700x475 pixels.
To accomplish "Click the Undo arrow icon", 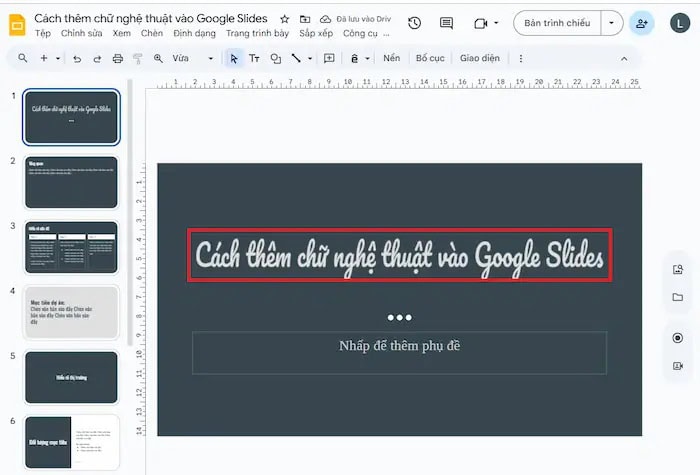I will click(x=78, y=58).
